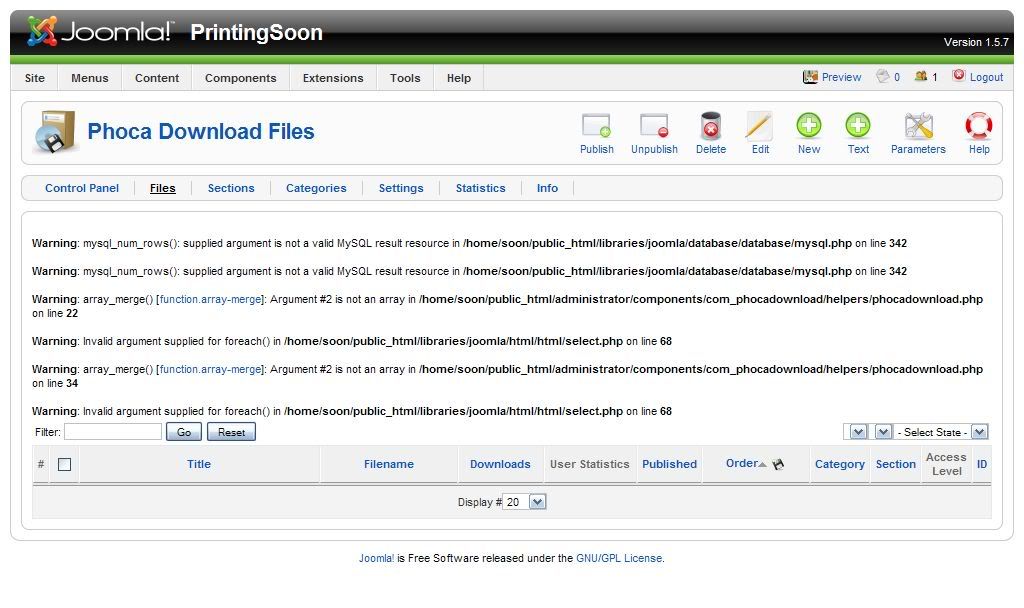This screenshot has height=608, width=1024.
Task: Open the Menus menu
Action: coord(89,78)
